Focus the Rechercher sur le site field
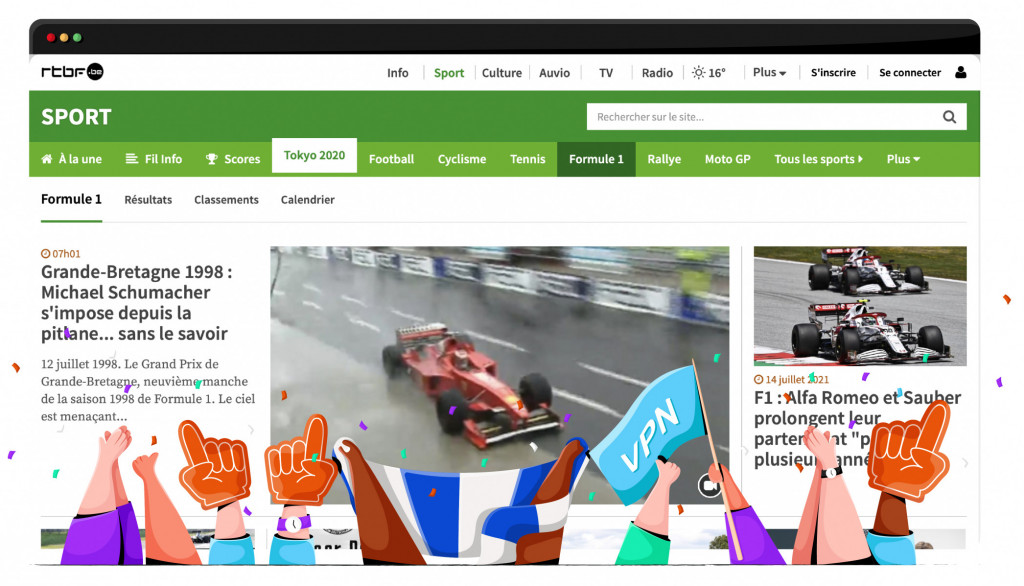 point(776,117)
